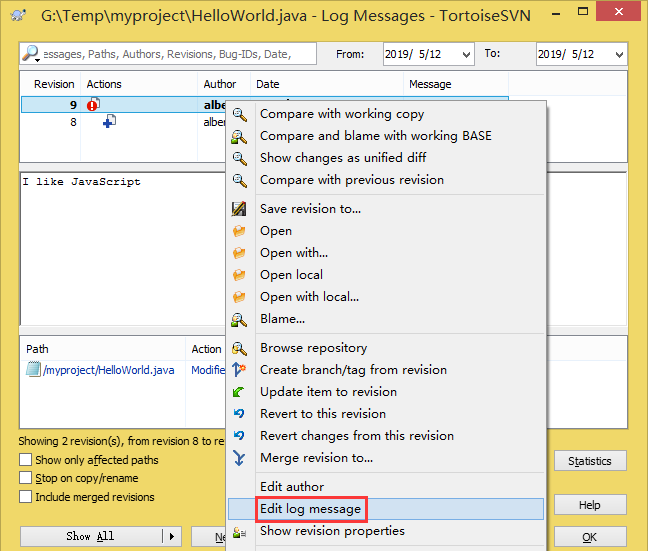Open the /myproject/HelloWorld.java path entry

tap(109, 370)
